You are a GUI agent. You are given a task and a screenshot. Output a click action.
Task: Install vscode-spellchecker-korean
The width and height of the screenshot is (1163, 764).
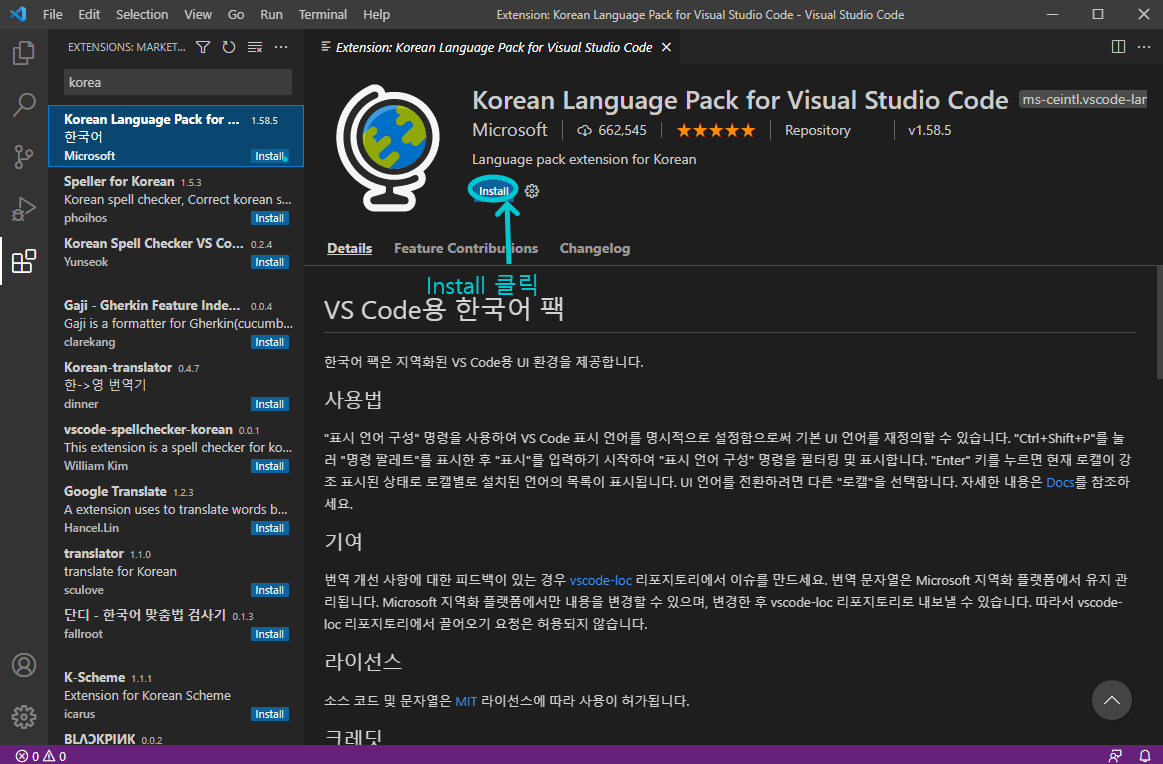pyautogui.click(x=269, y=466)
